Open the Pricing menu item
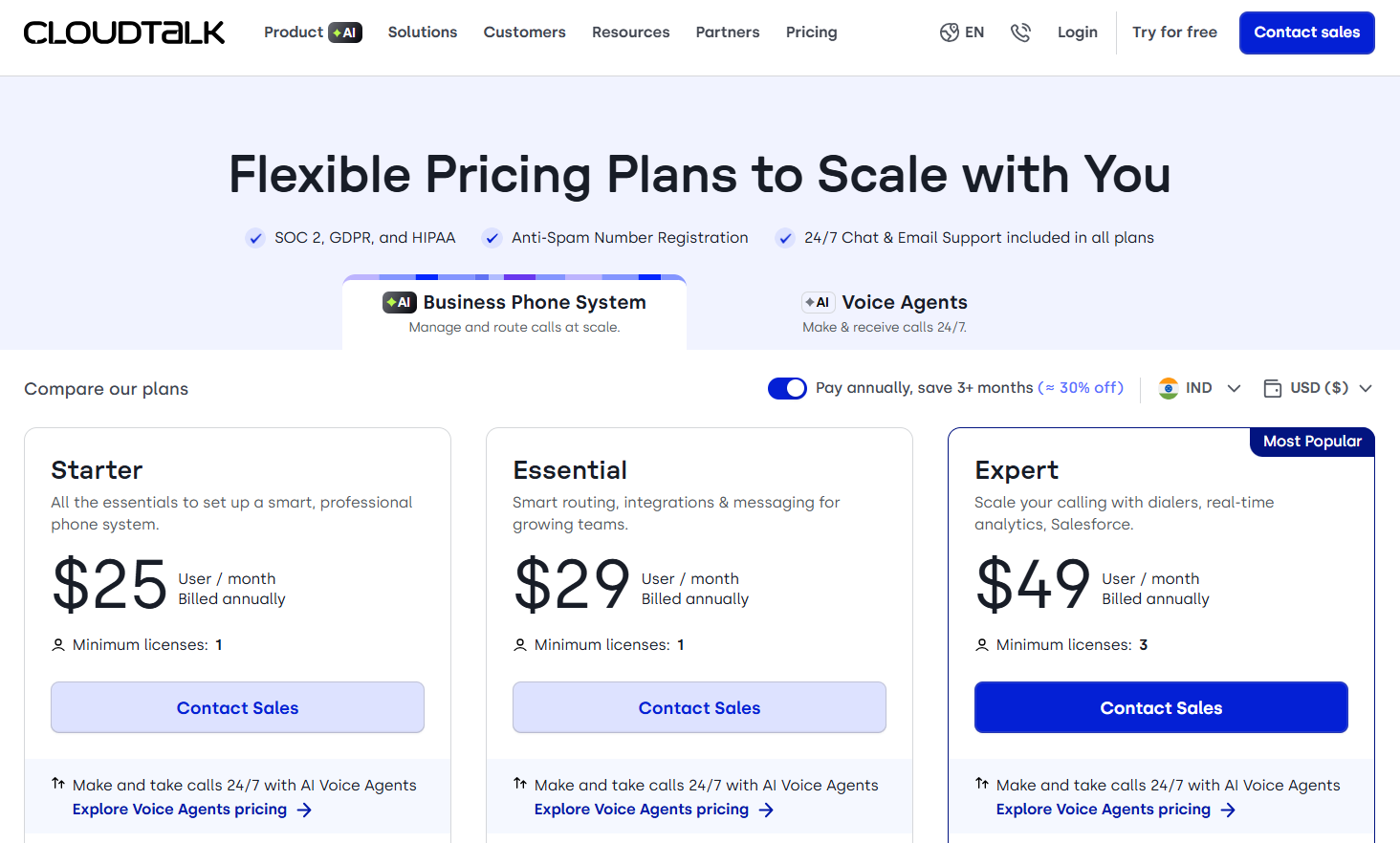 (x=811, y=32)
